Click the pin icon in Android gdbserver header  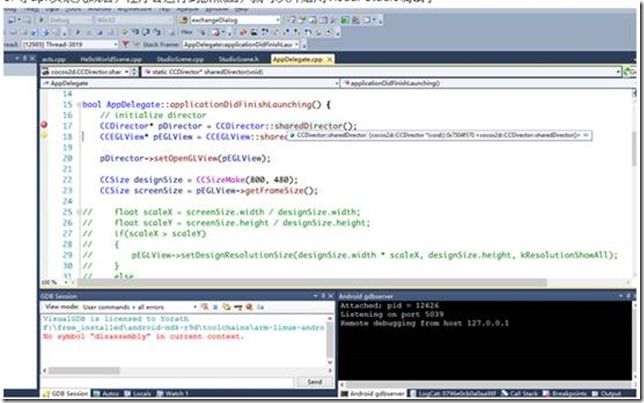tap(628, 296)
